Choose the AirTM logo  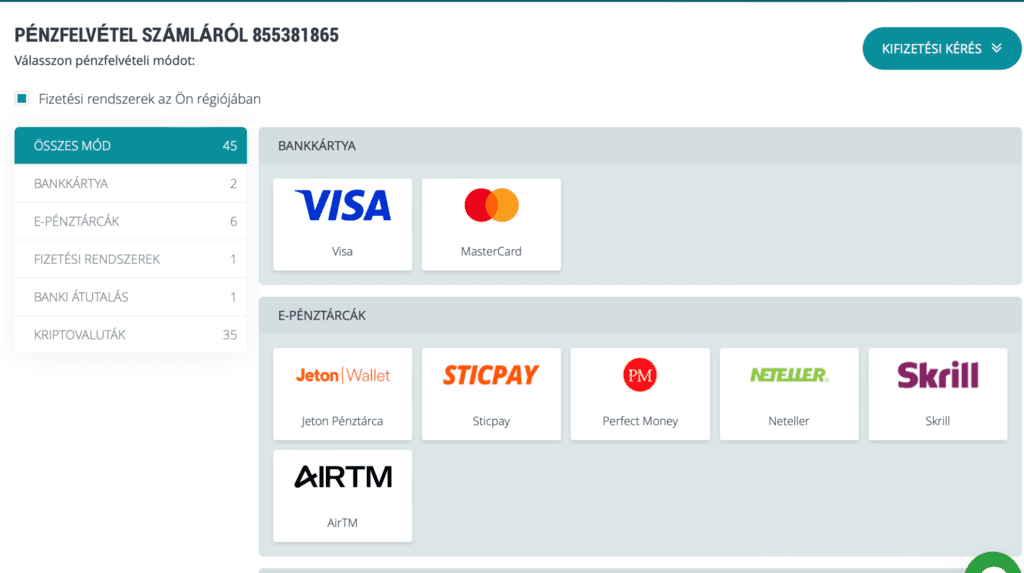pyautogui.click(x=343, y=477)
